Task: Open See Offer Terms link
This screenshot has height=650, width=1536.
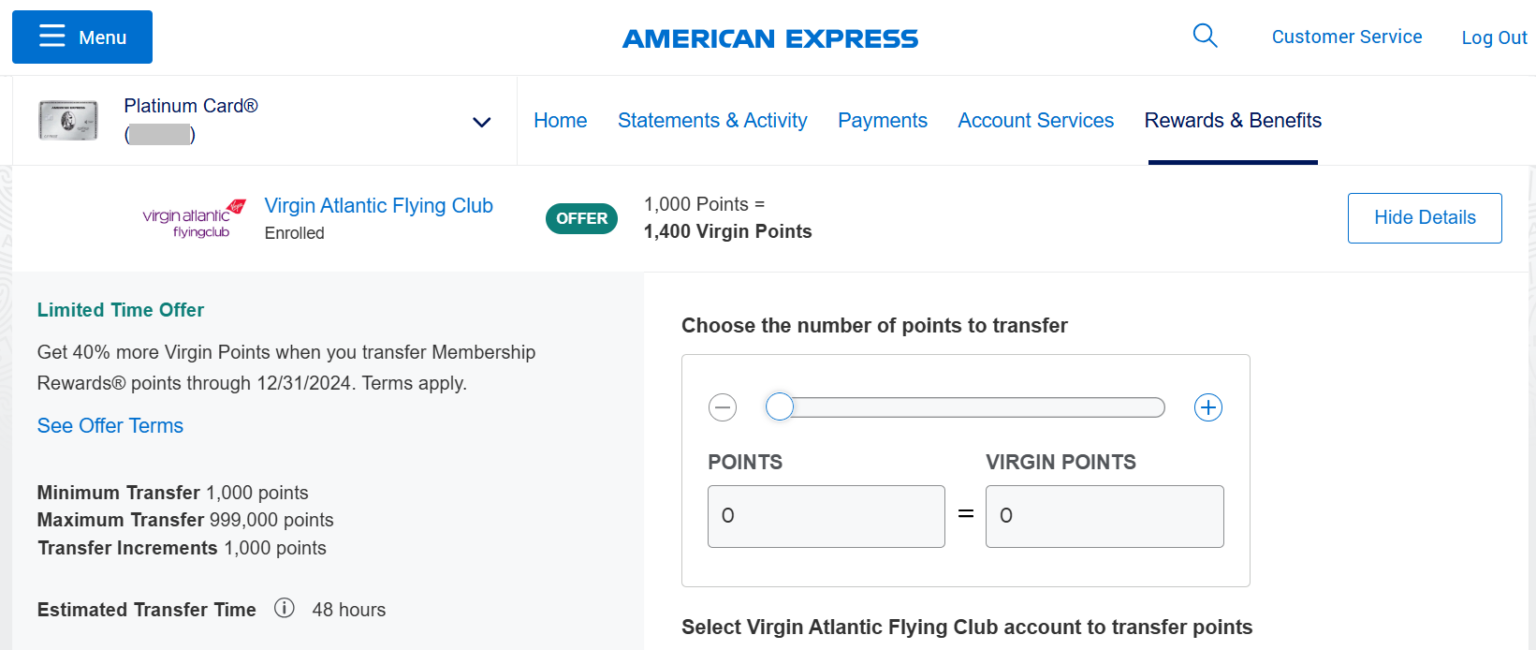Action: coord(110,425)
